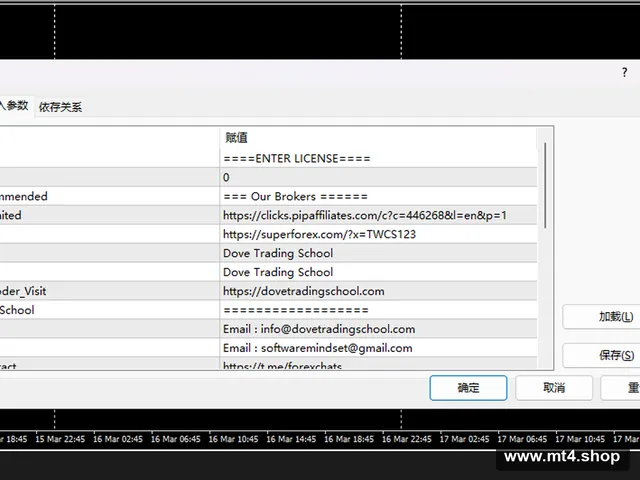640x480 pixels.
Task: Select the https://dovetradingschool.com value
Action: [x=378, y=291]
